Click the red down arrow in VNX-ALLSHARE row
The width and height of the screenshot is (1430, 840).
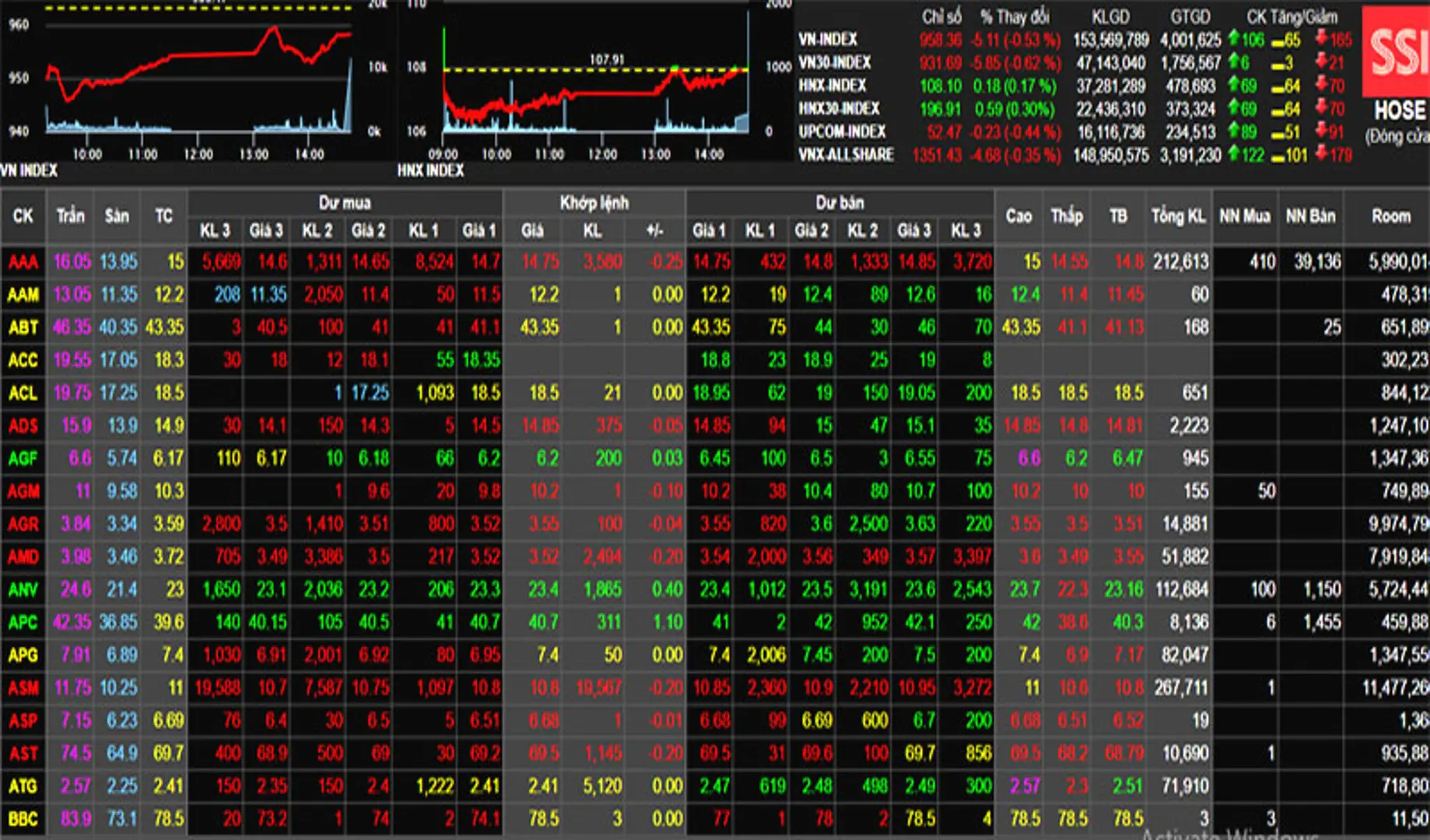[x=1321, y=154]
